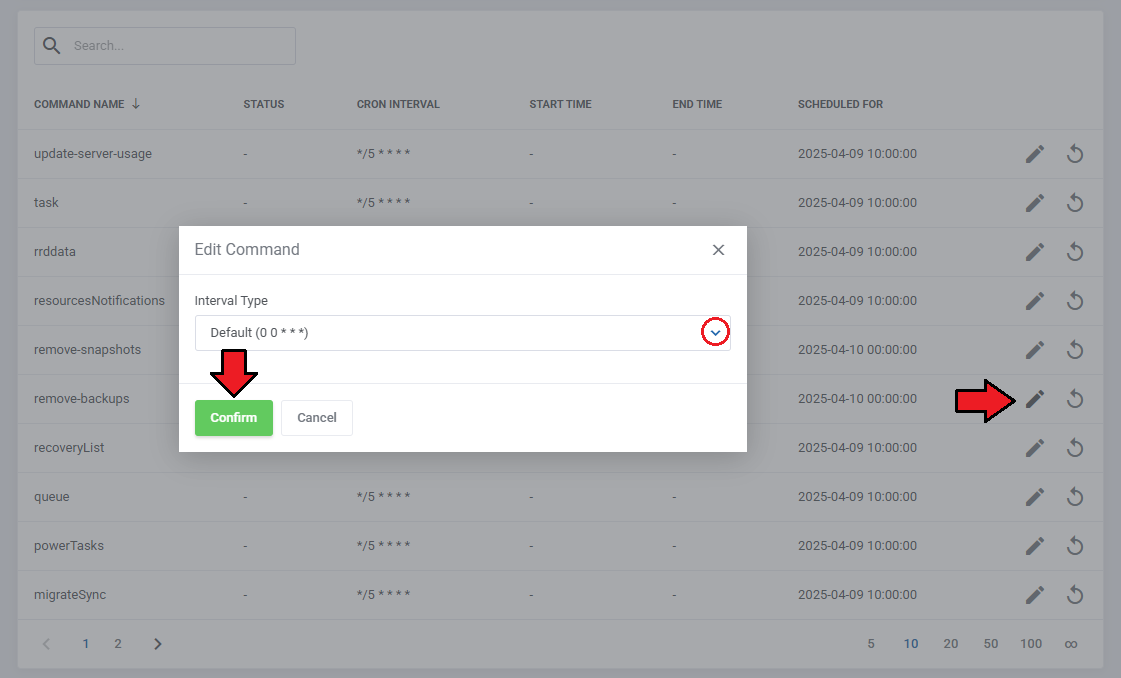Reset the recoveryList command
The image size is (1121, 678).
pos(1075,448)
